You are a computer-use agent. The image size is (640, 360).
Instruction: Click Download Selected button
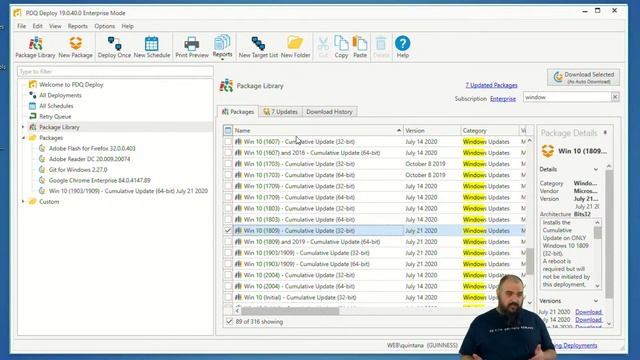click(584, 77)
